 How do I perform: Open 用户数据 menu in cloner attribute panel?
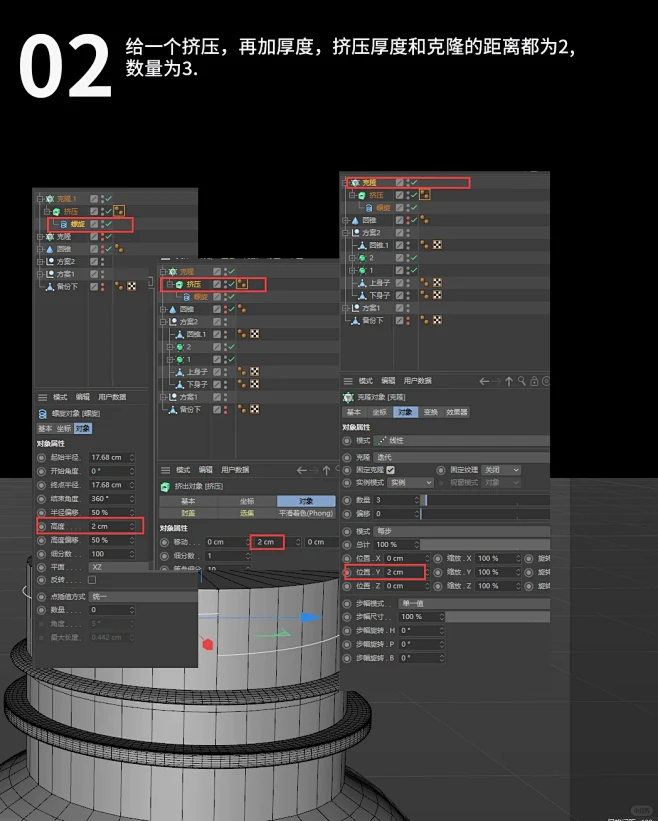point(418,381)
